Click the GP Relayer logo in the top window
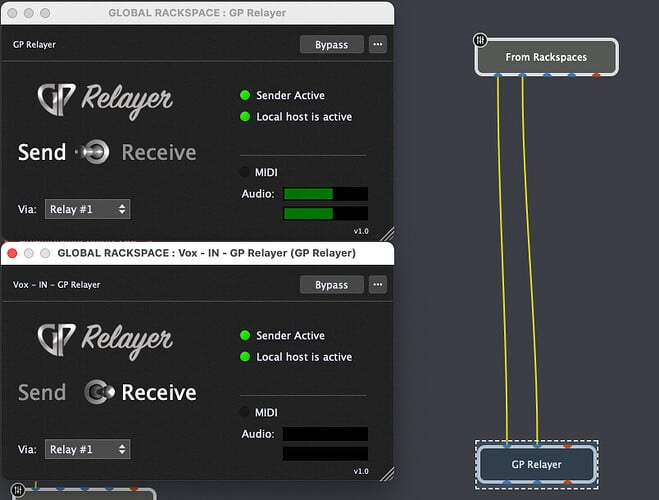 pyautogui.click(x=105, y=100)
